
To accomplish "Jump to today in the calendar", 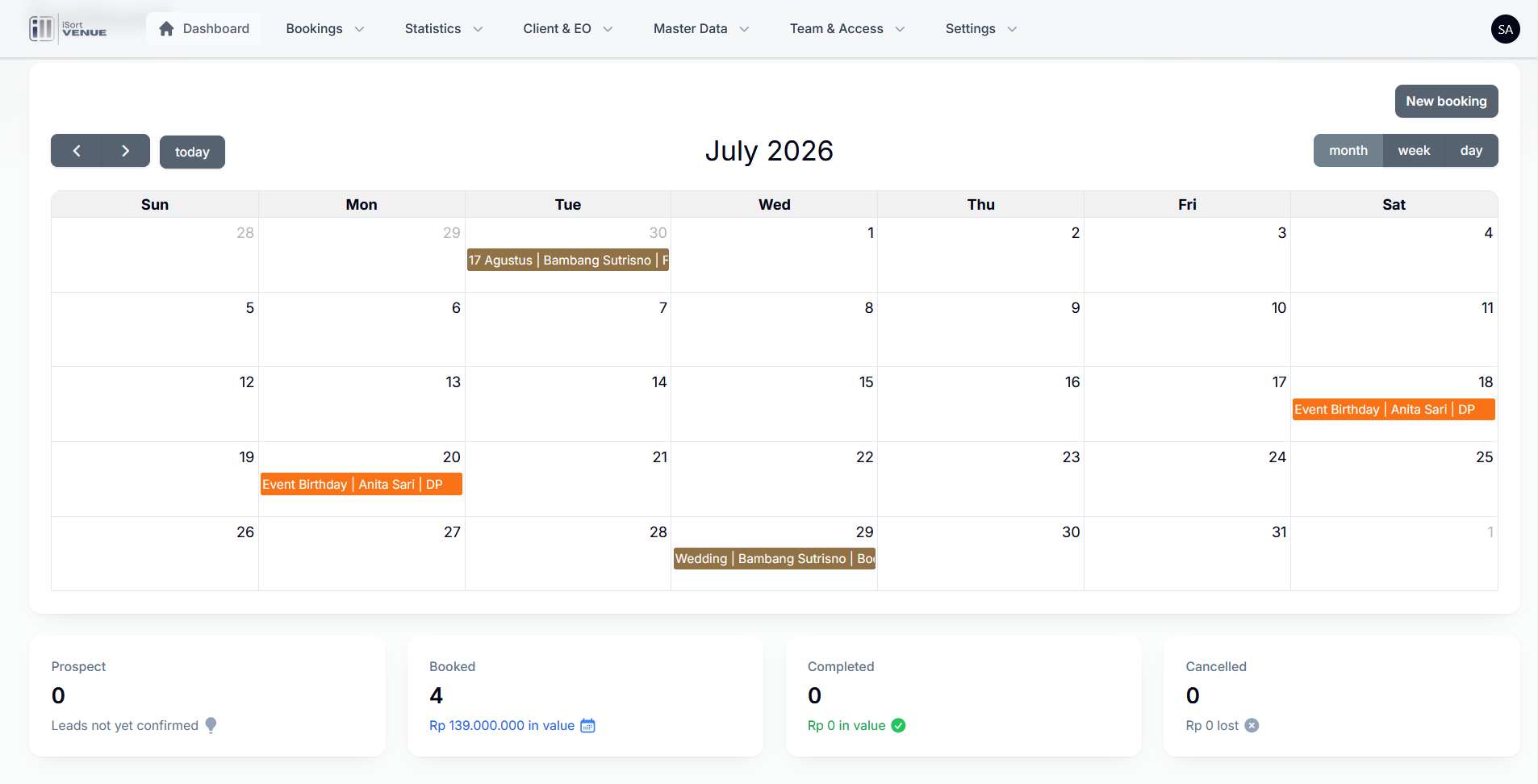I will coord(192,152).
